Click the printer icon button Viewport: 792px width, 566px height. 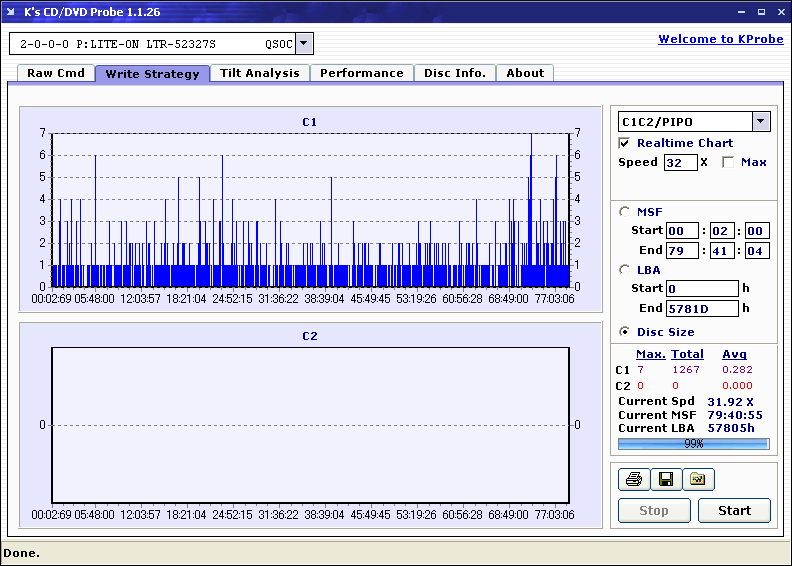tap(633, 480)
